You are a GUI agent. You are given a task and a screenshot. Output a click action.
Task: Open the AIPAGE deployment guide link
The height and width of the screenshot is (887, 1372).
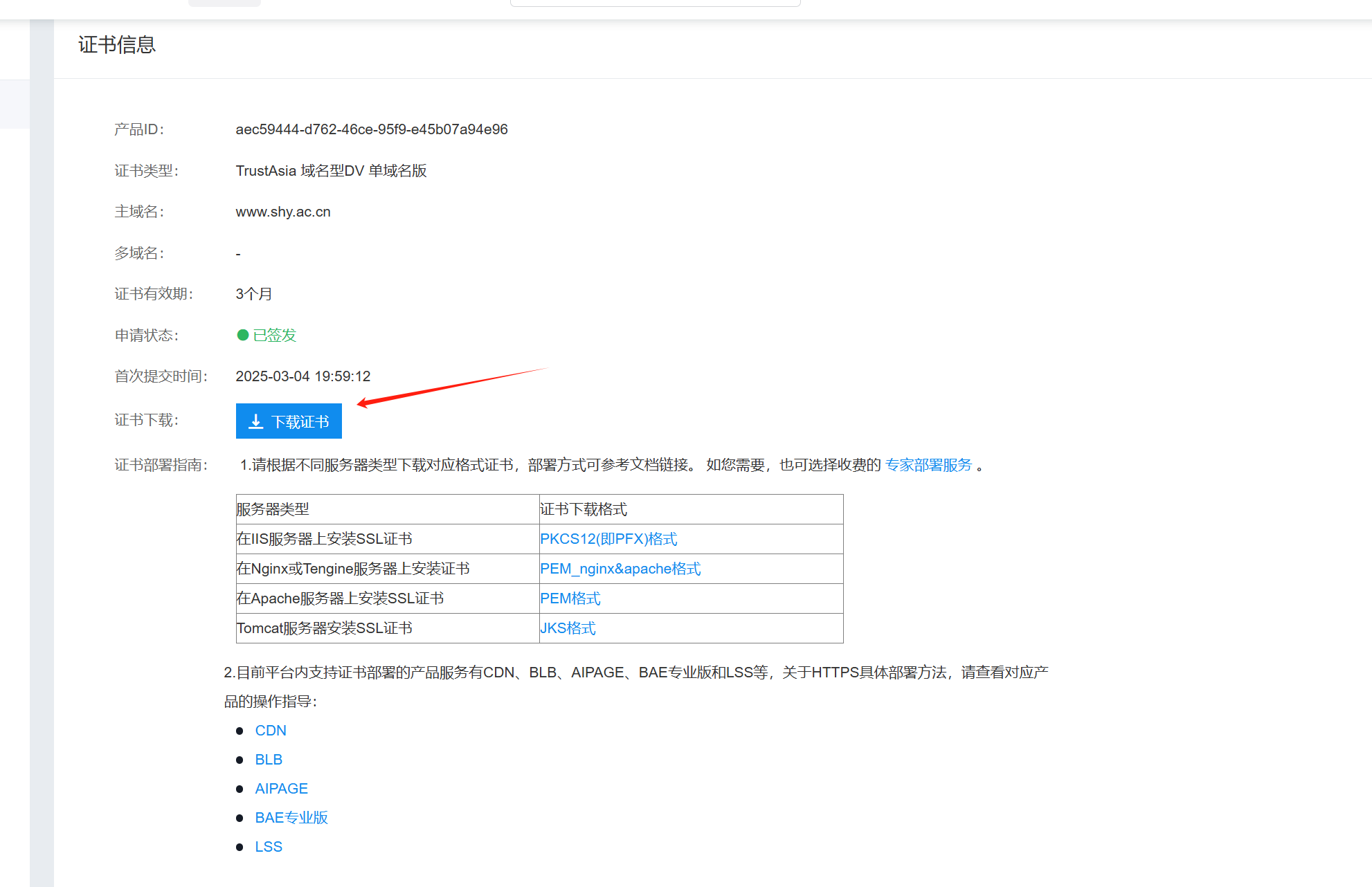point(281,789)
